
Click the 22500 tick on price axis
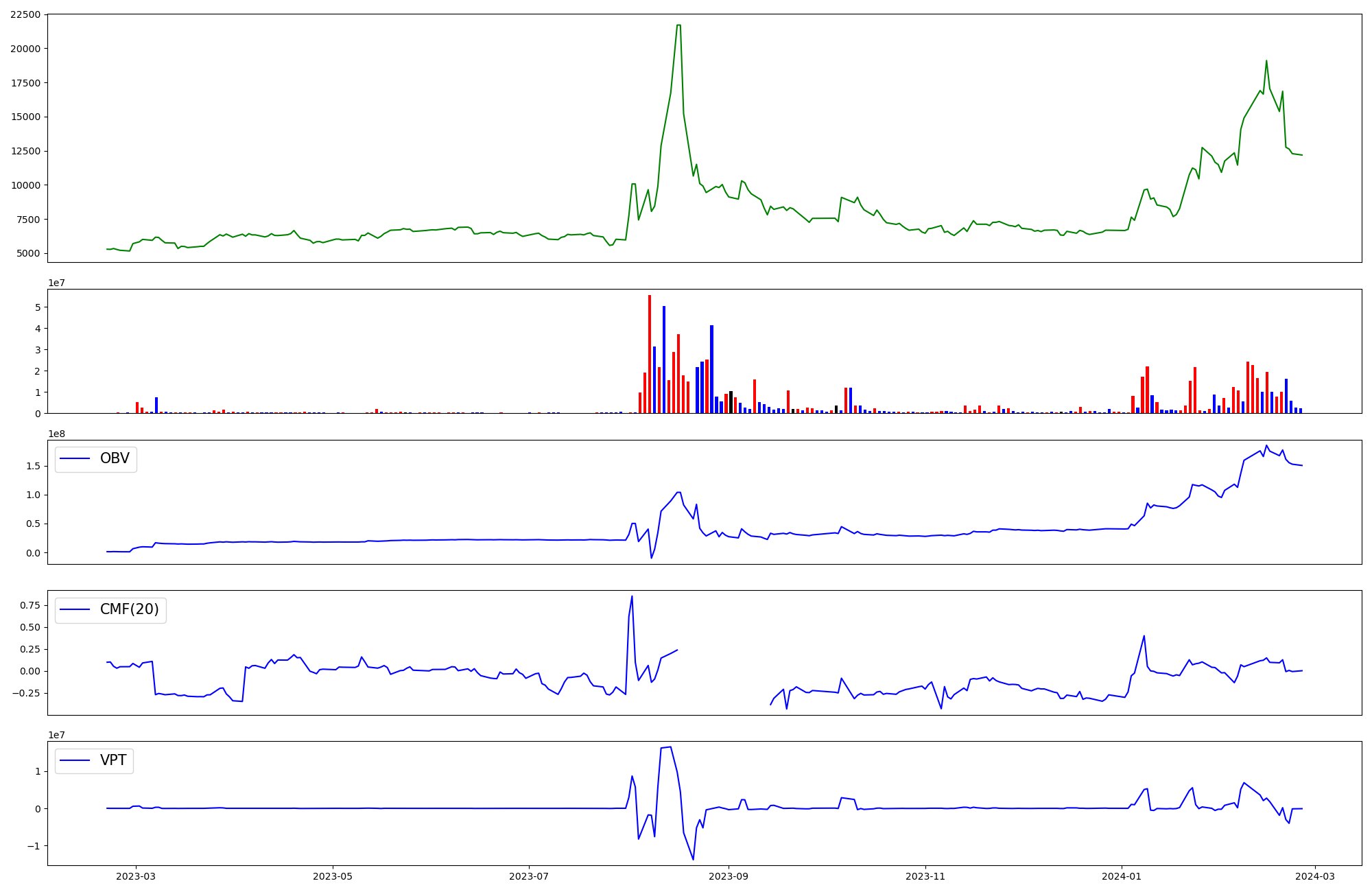[x=25, y=14]
